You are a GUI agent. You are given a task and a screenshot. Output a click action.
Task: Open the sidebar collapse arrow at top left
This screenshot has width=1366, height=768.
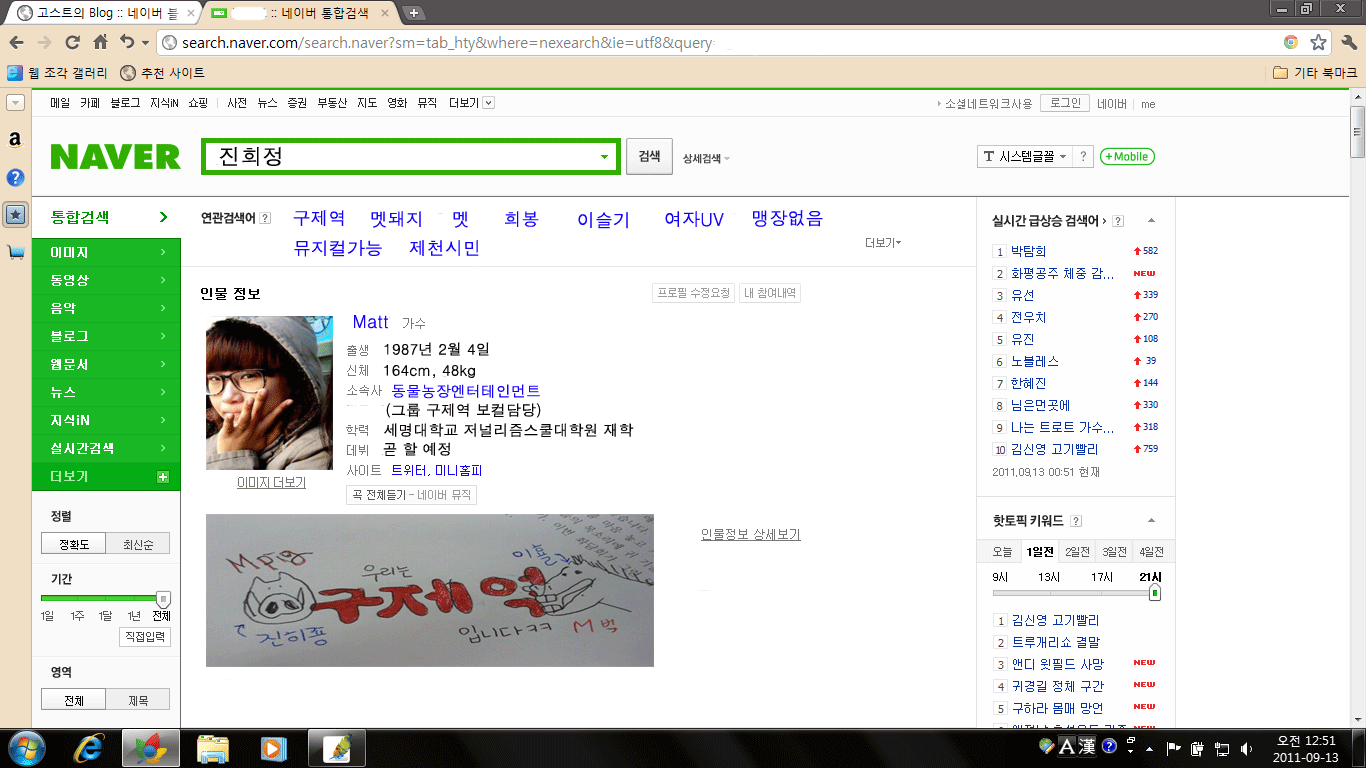pyautogui.click(x=15, y=103)
